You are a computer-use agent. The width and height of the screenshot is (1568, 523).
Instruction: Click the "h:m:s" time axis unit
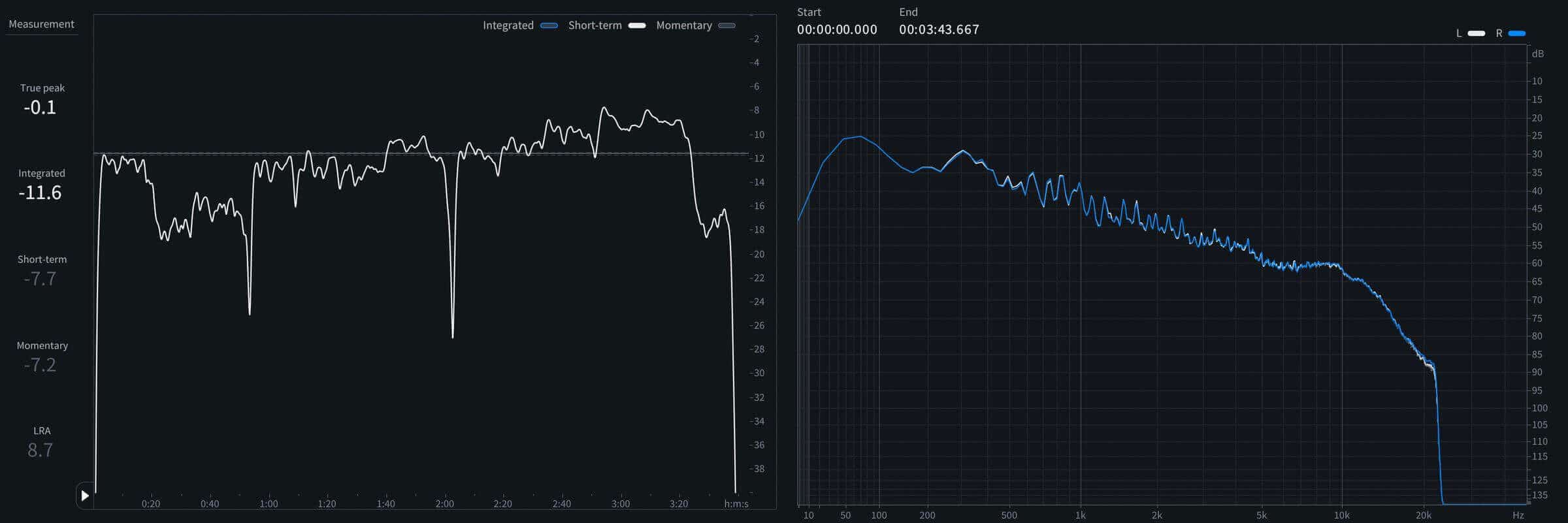point(736,504)
